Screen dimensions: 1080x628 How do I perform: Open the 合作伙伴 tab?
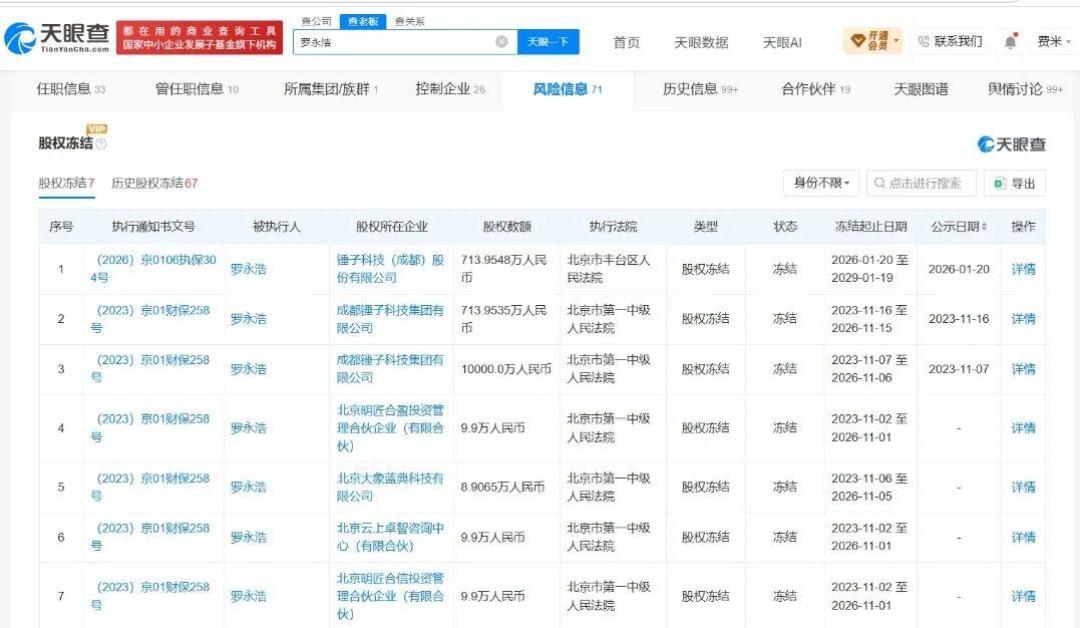click(816, 89)
